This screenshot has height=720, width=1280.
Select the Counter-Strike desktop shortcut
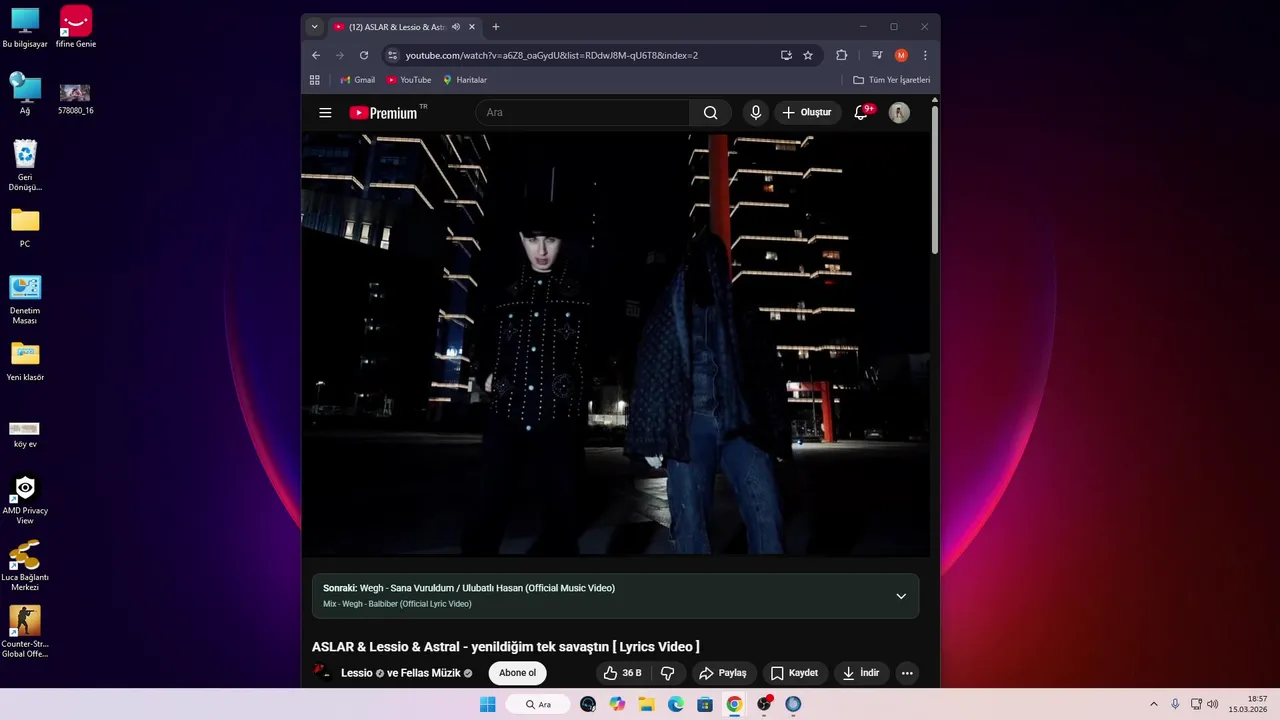pos(25,632)
